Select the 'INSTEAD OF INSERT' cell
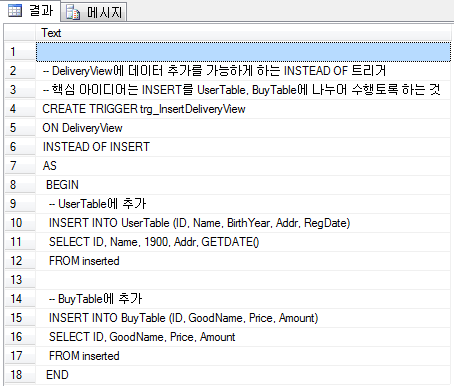This screenshot has width=454, height=386. coord(243,147)
